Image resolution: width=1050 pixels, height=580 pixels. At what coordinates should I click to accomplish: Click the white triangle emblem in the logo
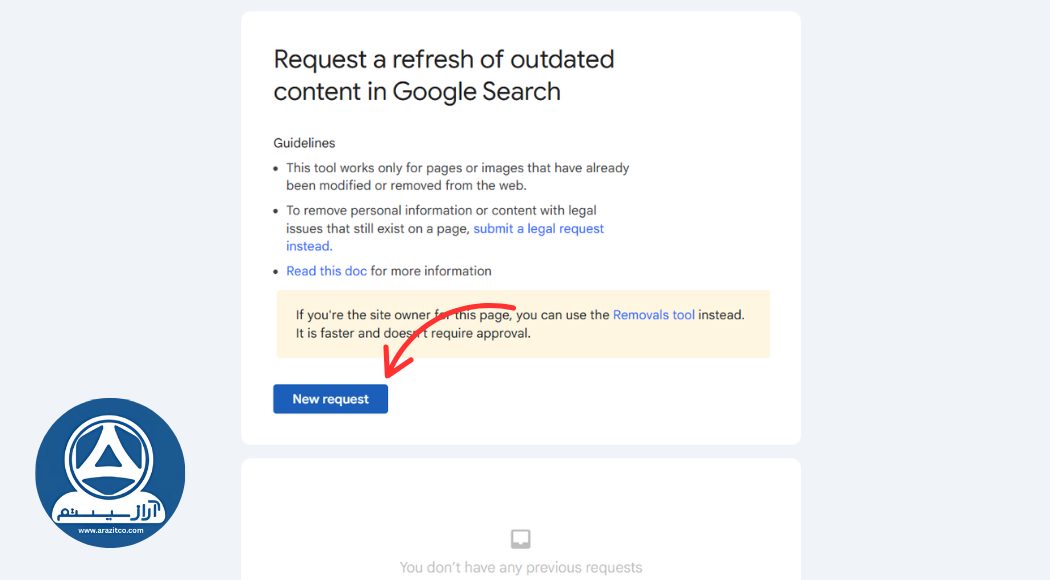click(109, 460)
